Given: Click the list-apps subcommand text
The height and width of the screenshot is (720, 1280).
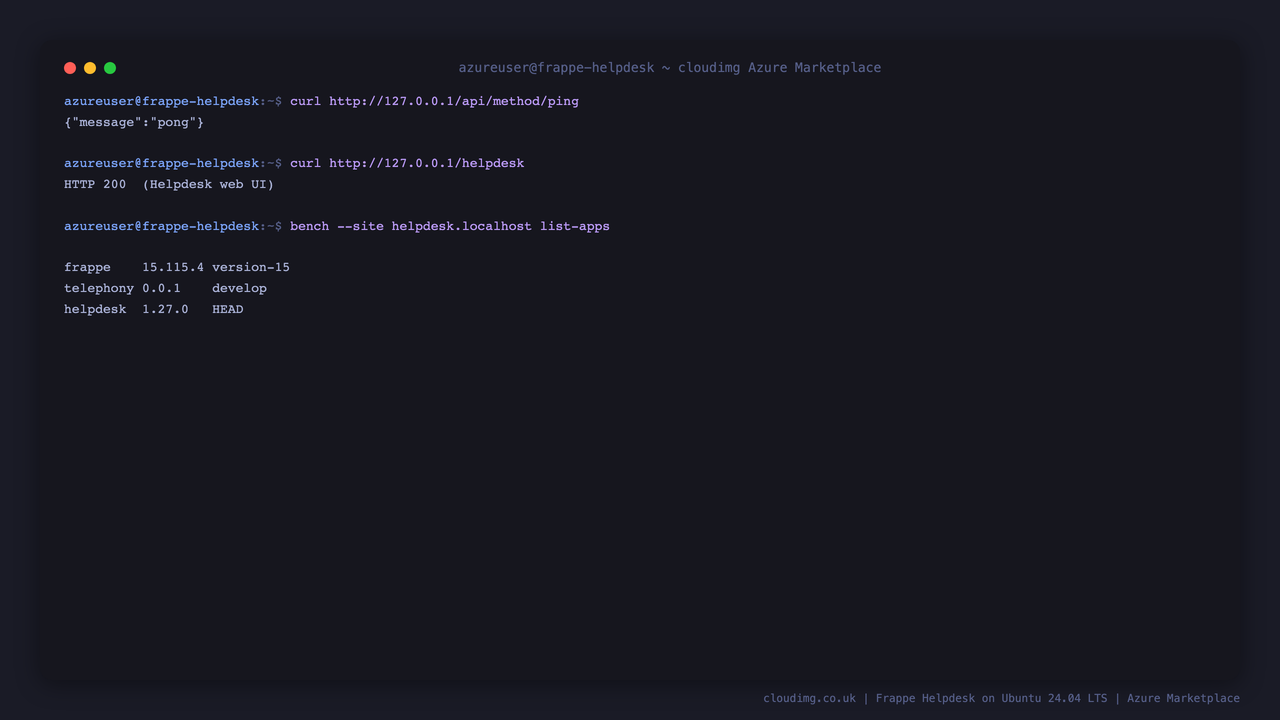Looking at the screenshot, I should [575, 226].
